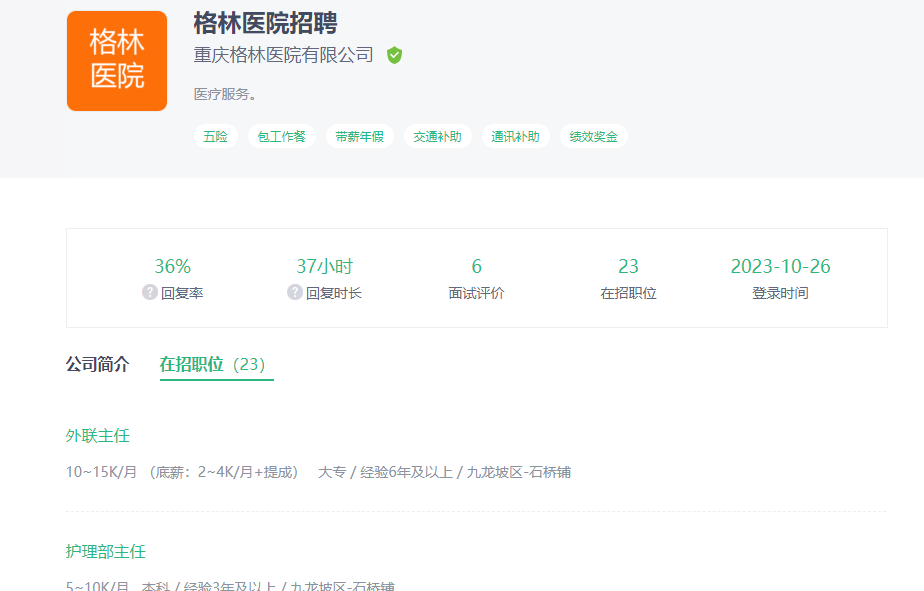
Task: Click company name 重庆格林医院有限公司
Action: point(283,55)
